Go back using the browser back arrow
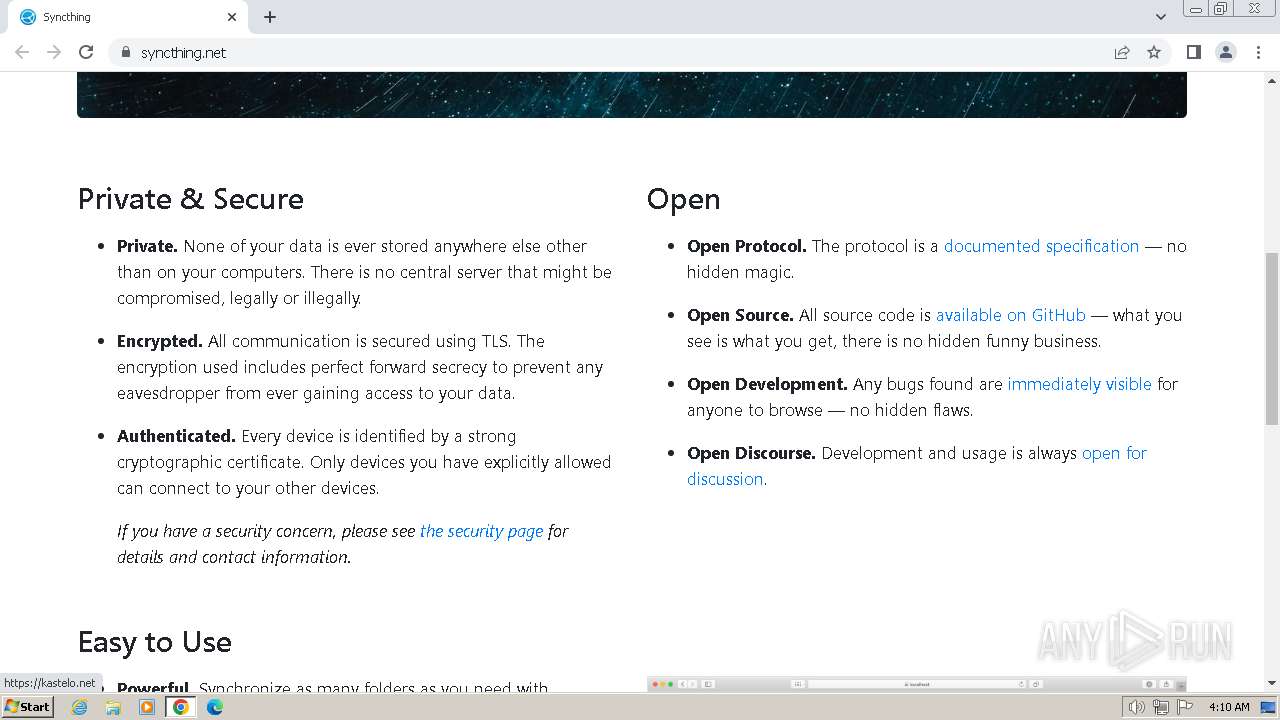This screenshot has height=720, width=1280. pos(22,52)
